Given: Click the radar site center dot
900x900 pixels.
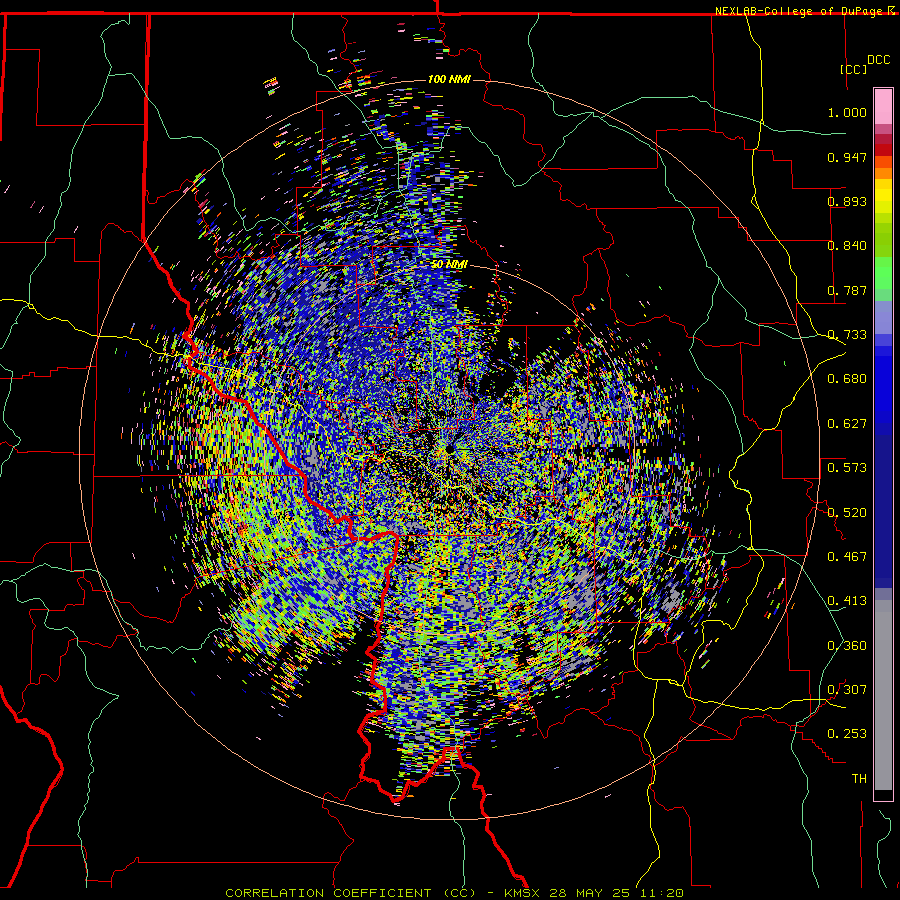Looking at the screenshot, I should [449, 449].
